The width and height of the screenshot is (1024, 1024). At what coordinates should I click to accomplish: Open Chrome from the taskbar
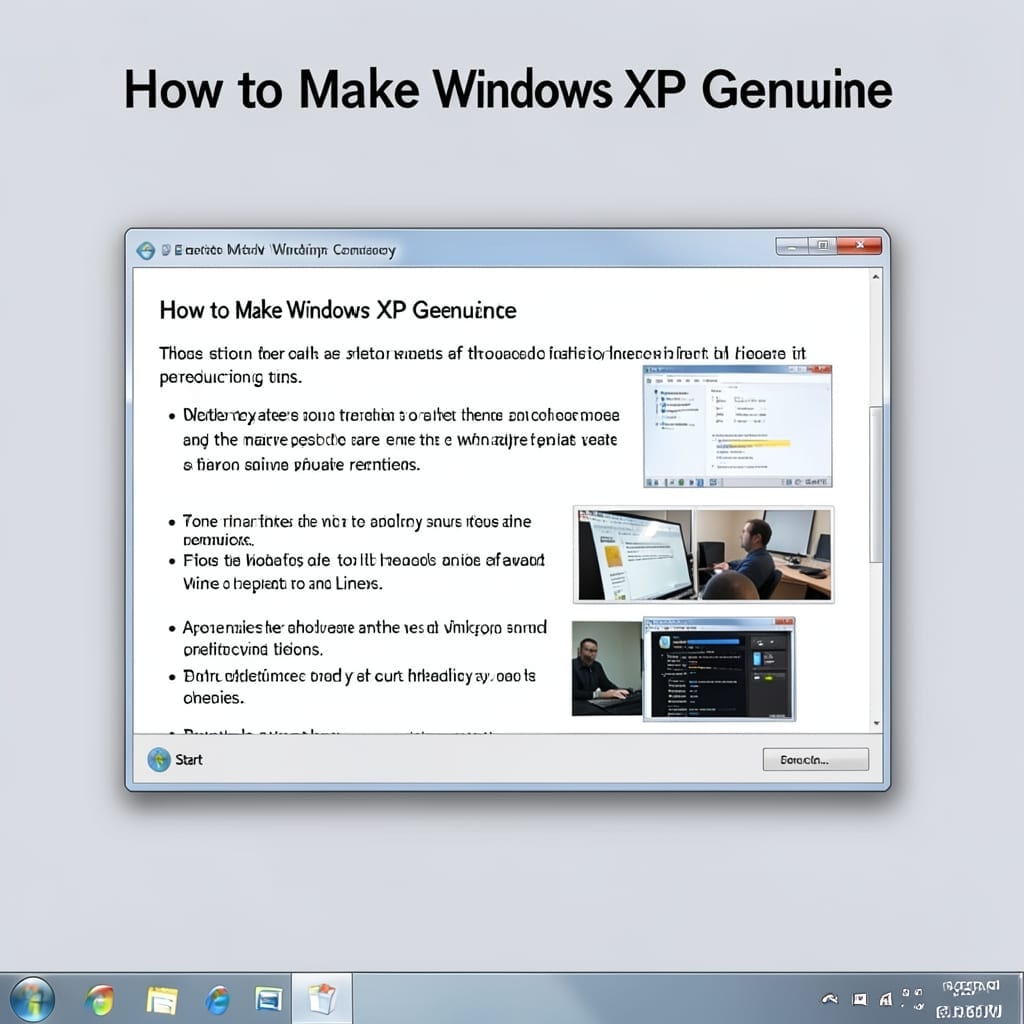(x=100, y=1000)
